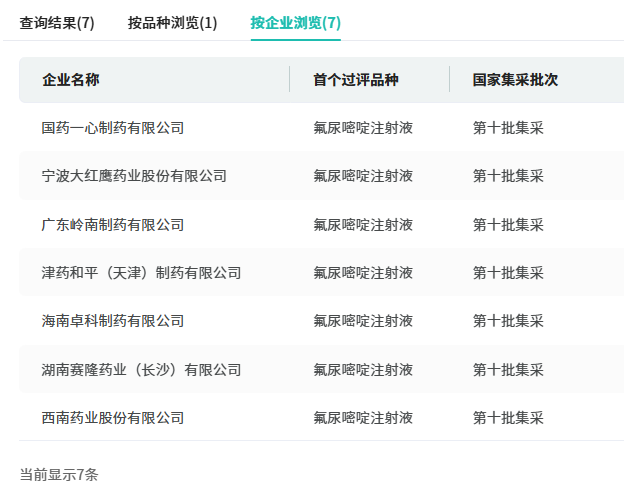Click 氟尿嘧啶注射液 in the 西南药业 row
The height and width of the screenshot is (499, 624).
(363, 418)
